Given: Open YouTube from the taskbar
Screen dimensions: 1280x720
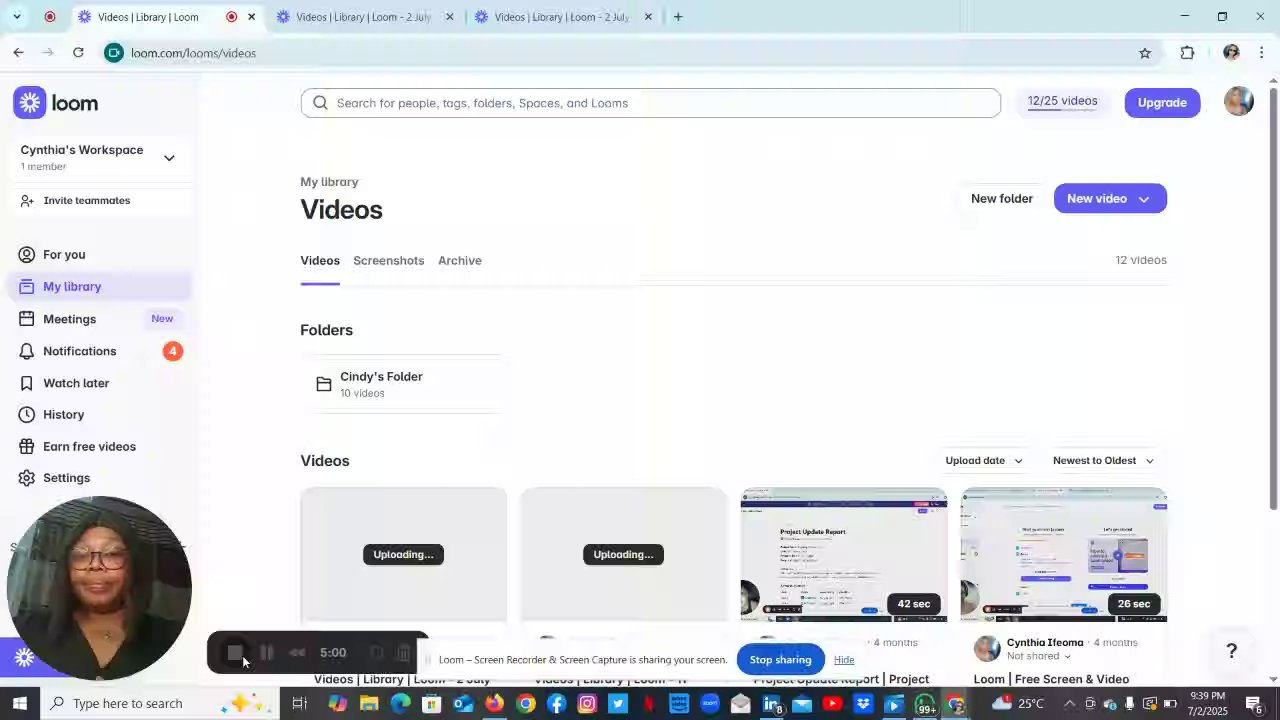Looking at the screenshot, I should pos(832,704).
